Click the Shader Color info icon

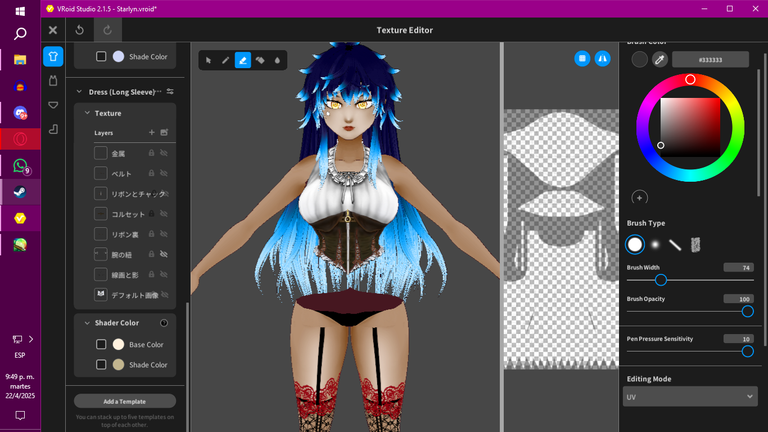pyautogui.click(x=164, y=323)
